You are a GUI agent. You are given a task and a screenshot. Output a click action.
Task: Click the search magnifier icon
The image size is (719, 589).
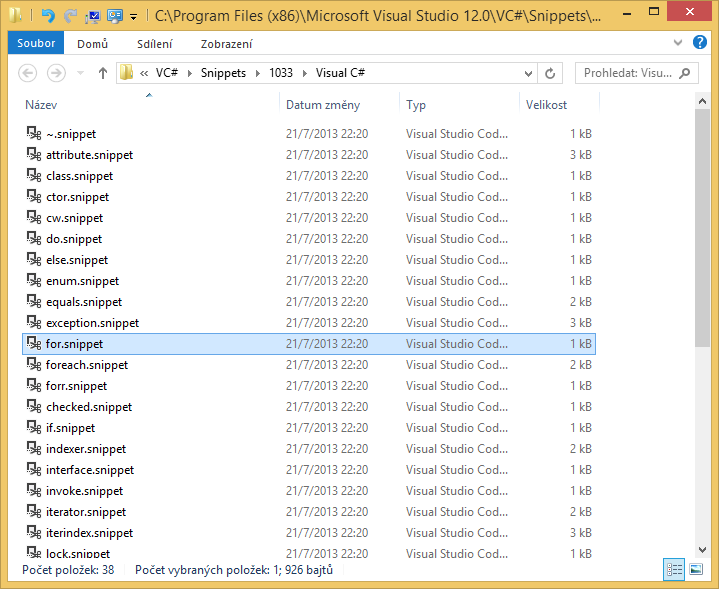(x=684, y=73)
